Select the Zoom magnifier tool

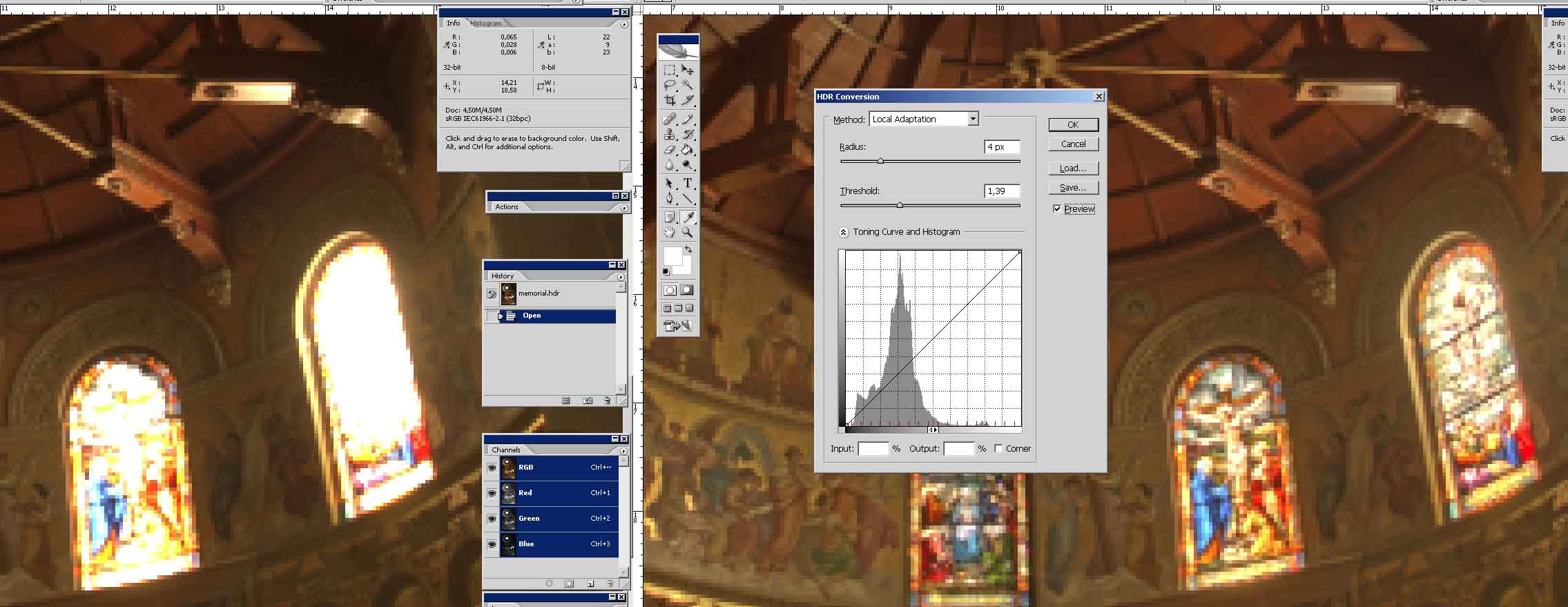687,233
